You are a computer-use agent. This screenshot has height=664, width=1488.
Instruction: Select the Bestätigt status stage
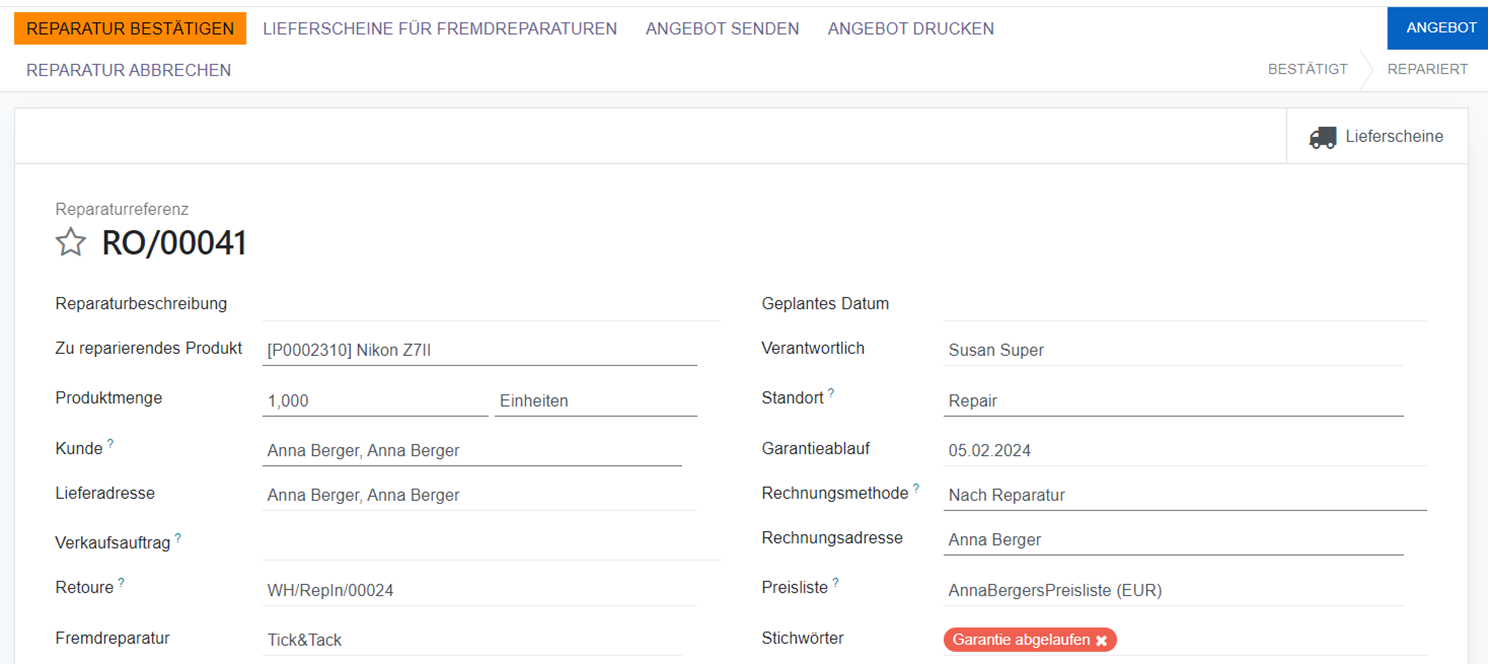[x=1307, y=70]
